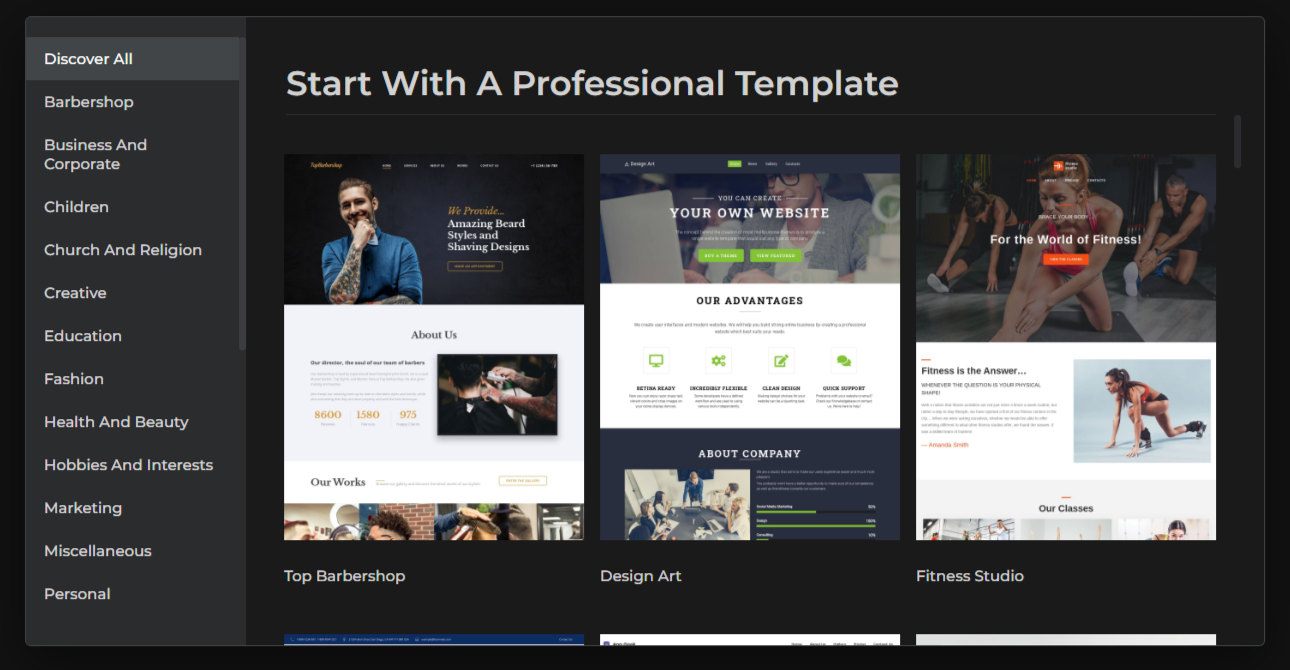Click the Top Barbershop title label
The width and height of the screenshot is (1290, 670).
tap(345, 576)
